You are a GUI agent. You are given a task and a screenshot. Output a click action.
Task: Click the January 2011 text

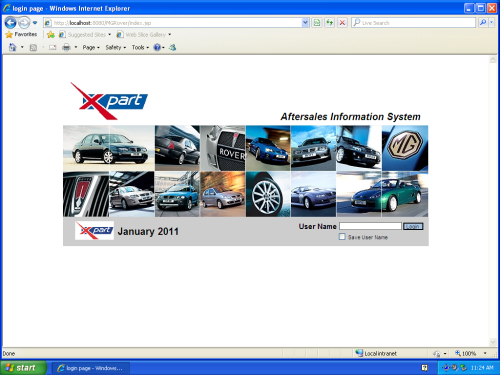click(148, 231)
